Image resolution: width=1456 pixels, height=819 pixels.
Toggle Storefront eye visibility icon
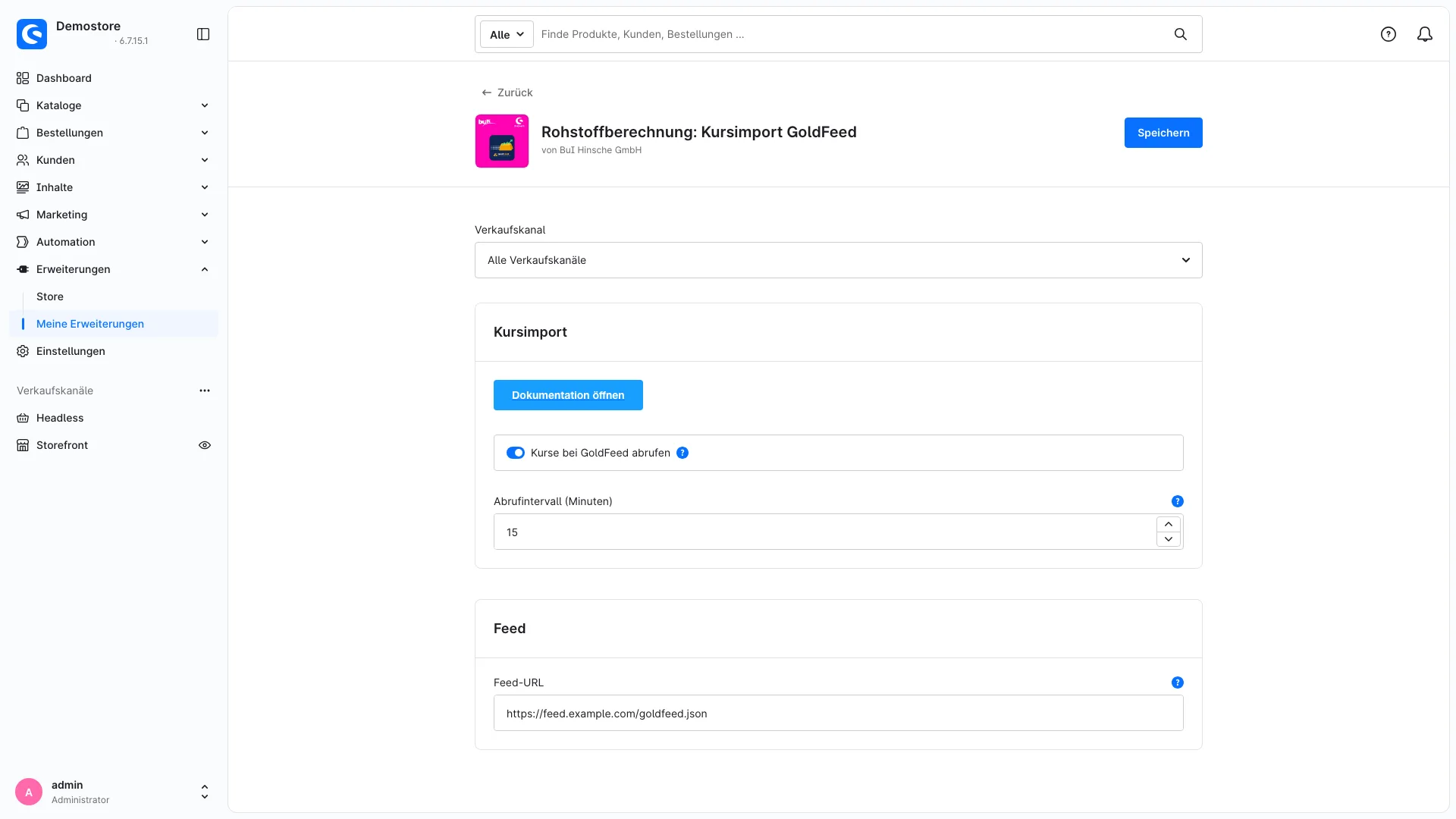[x=205, y=445]
